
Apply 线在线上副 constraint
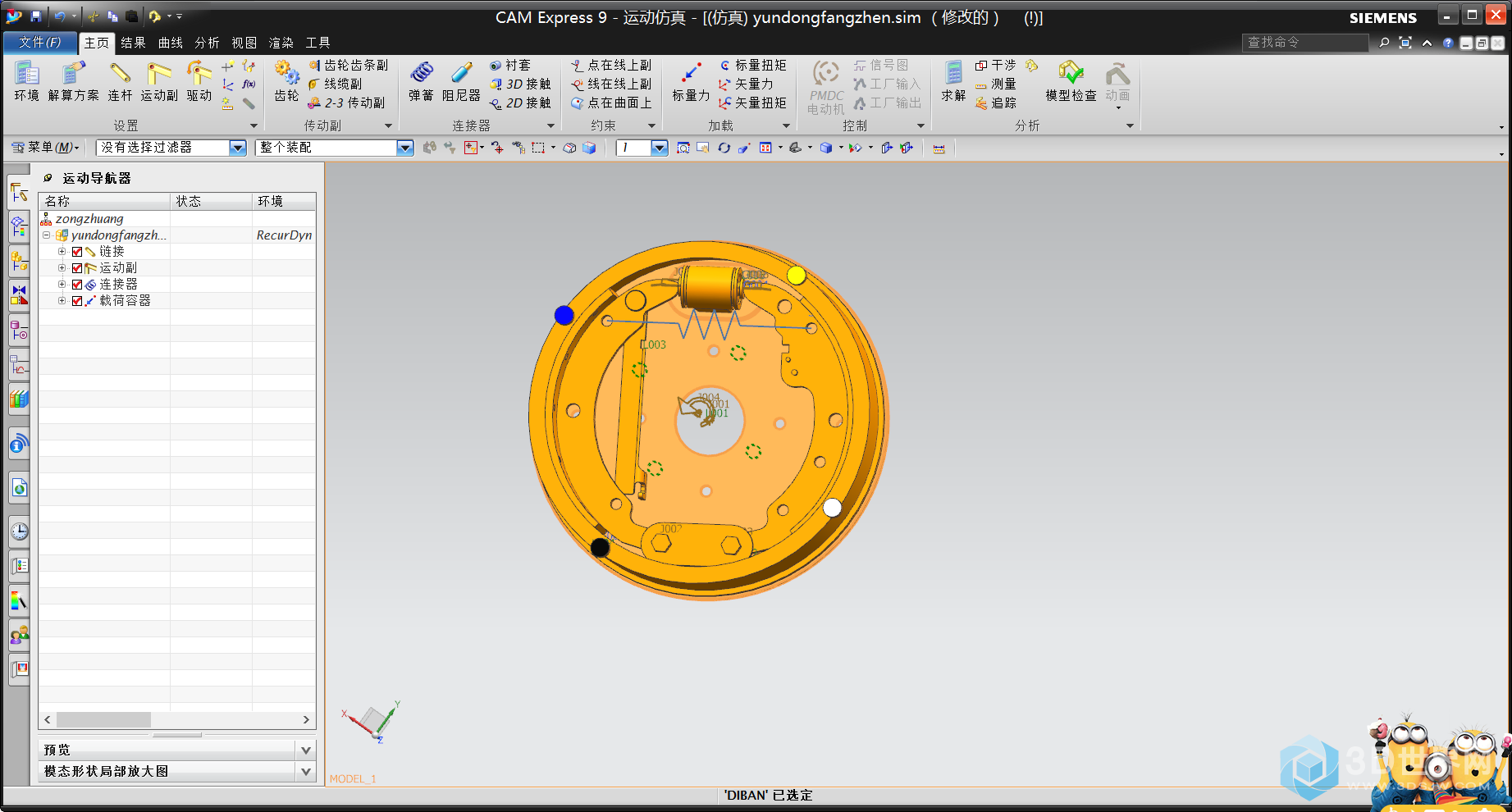click(x=611, y=84)
